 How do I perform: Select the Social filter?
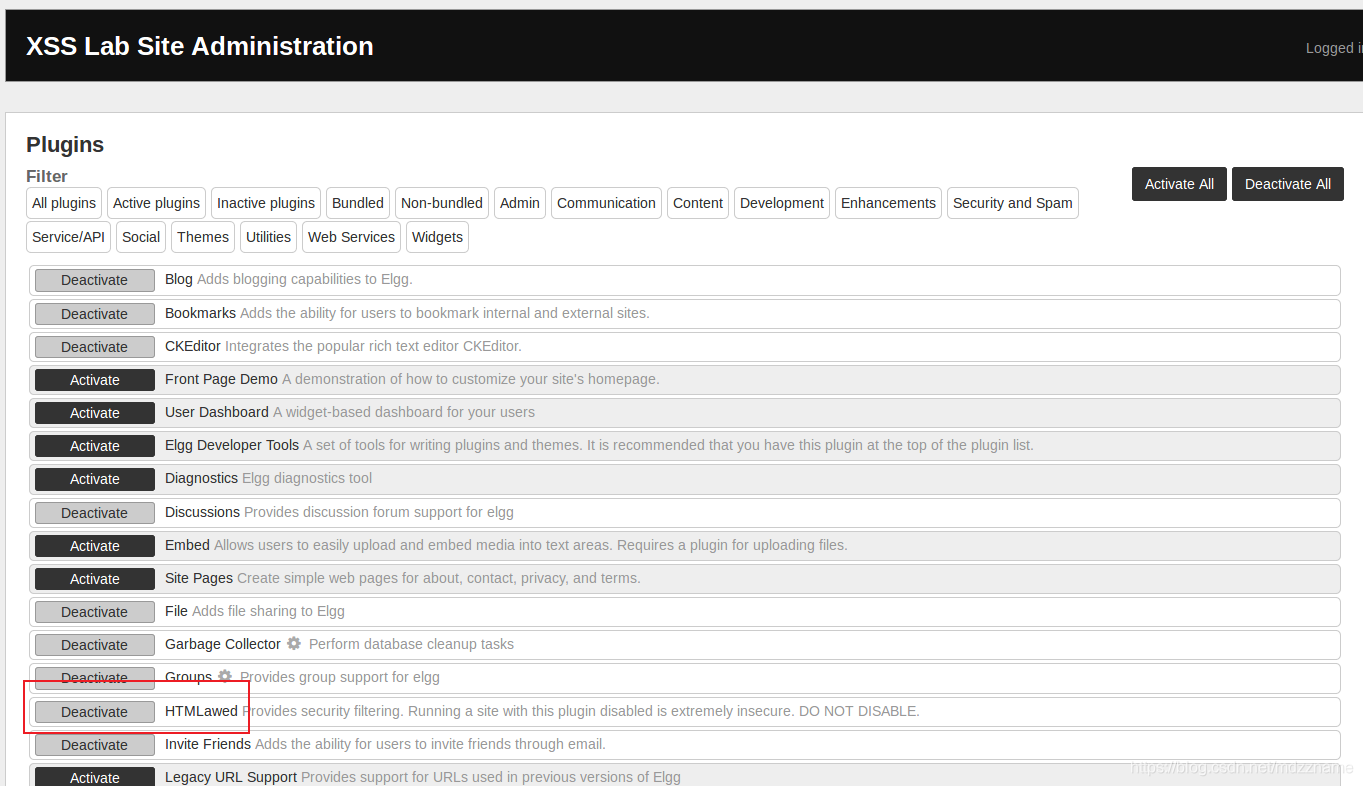[x=141, y=237]
